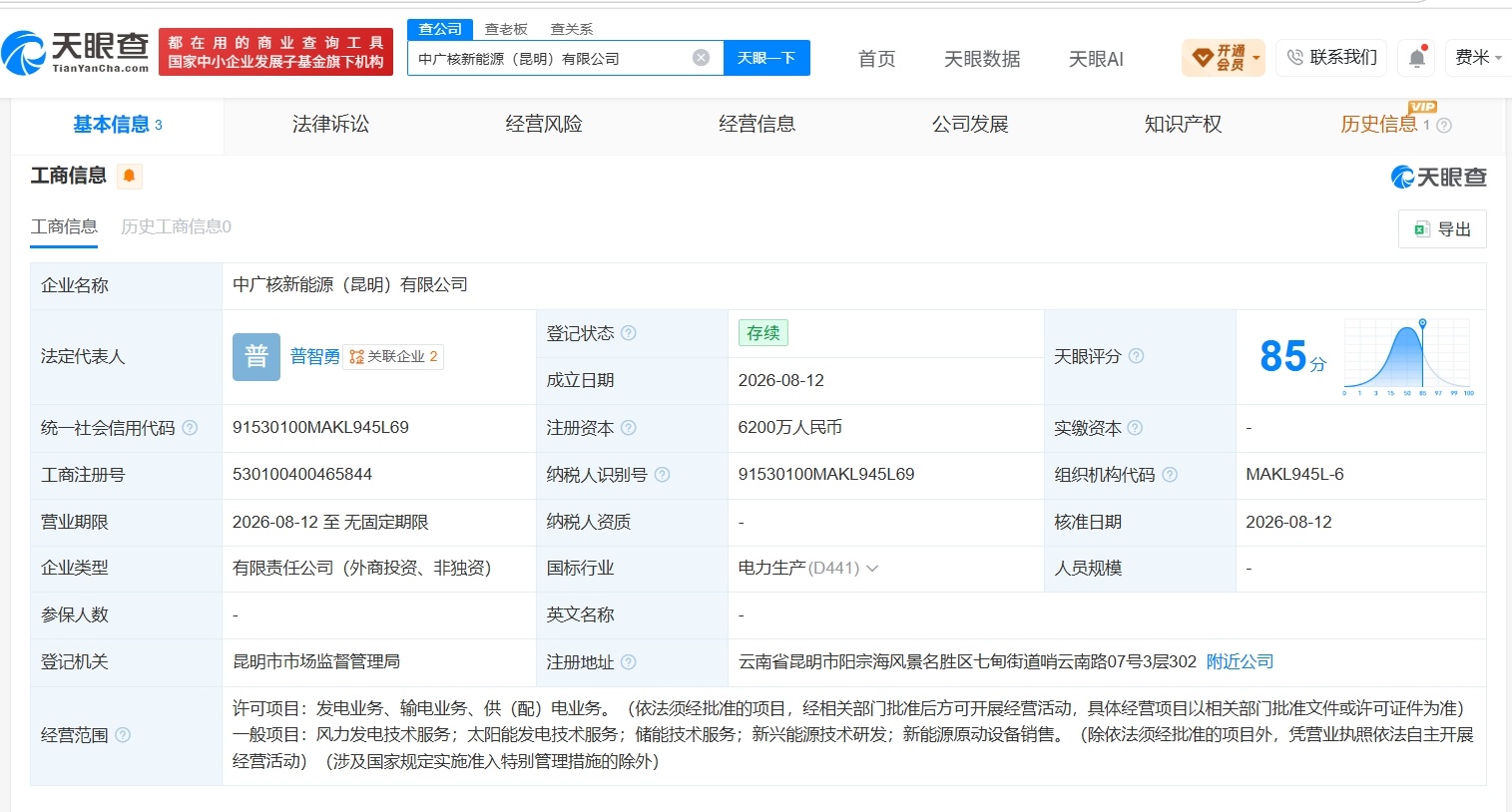Click the registered address text in 注册地址 row
The image size is (1512, 812).
point(967,661)
